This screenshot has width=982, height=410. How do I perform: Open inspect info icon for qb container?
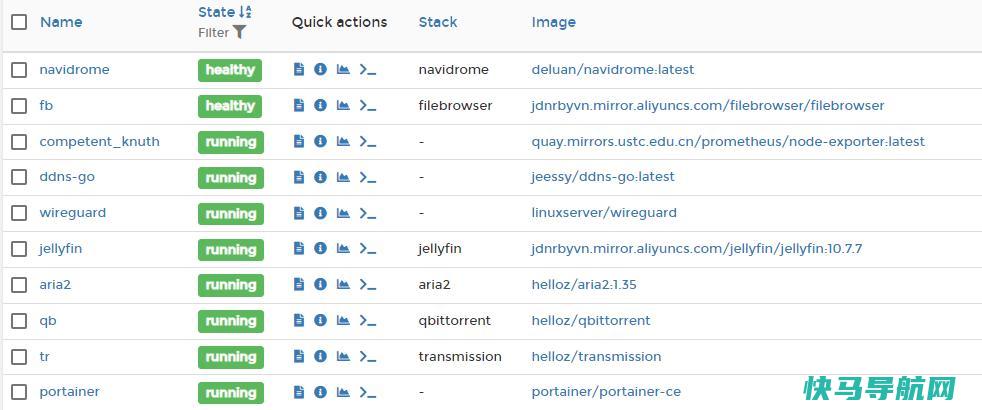[320, 320]
